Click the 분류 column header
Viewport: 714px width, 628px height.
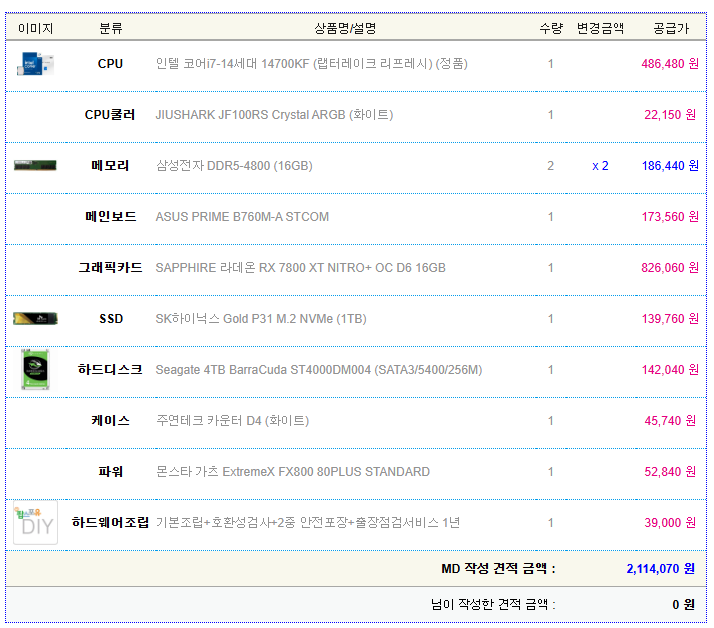click(111, 29)
